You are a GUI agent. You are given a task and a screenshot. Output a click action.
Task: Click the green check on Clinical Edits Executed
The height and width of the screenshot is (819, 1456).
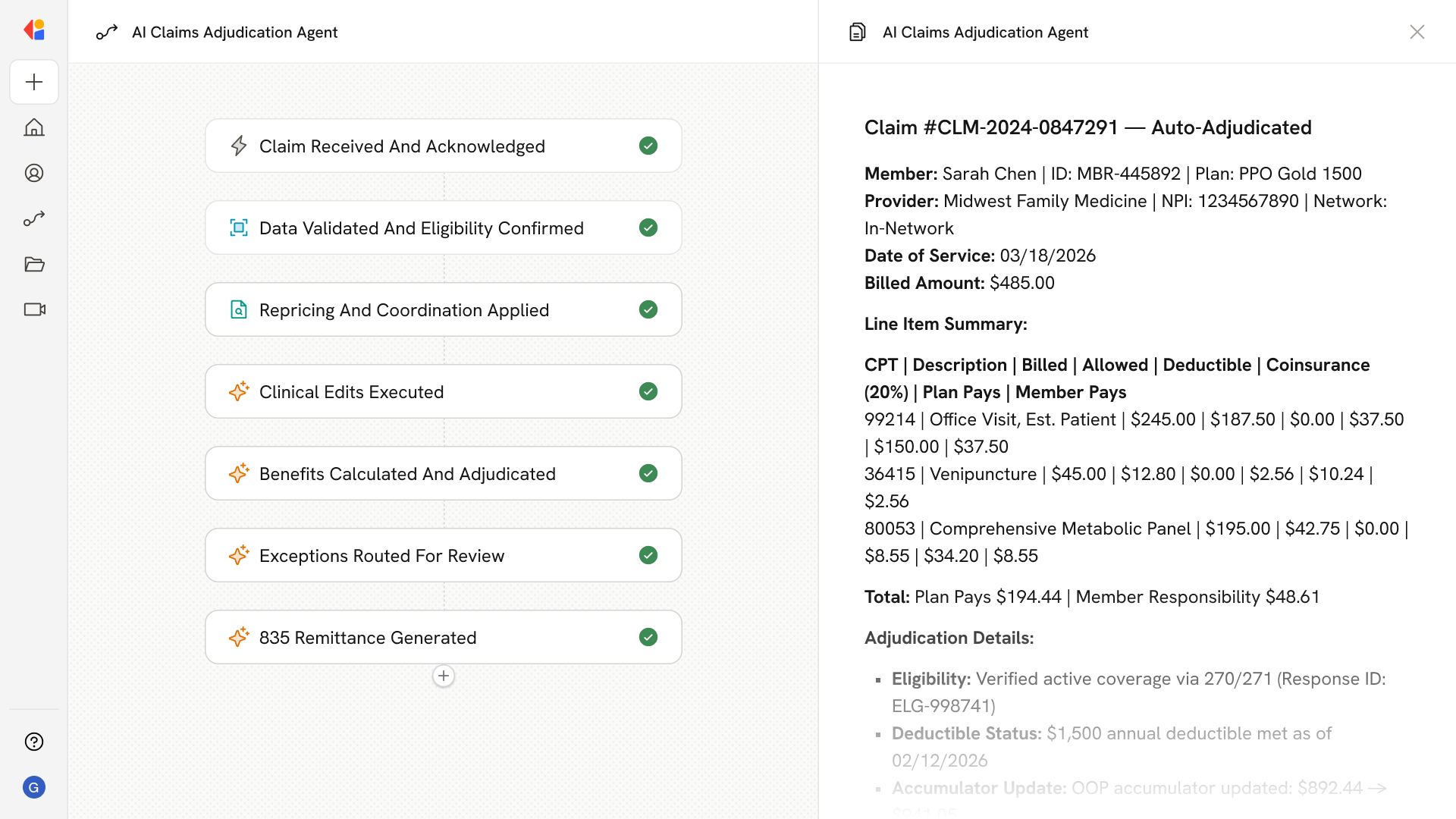[648, 391]
